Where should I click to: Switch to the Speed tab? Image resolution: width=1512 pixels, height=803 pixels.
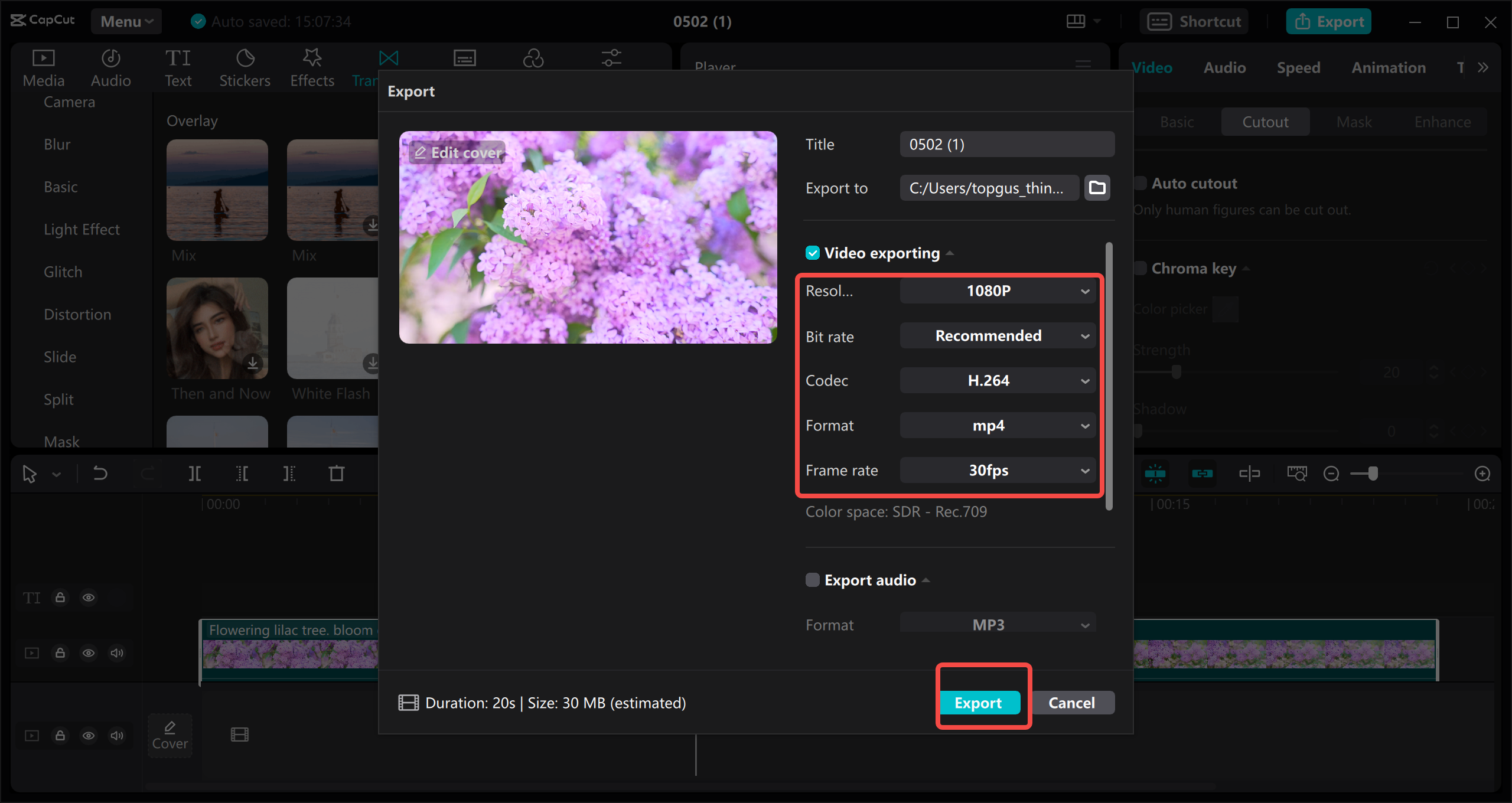[1298, 67]
